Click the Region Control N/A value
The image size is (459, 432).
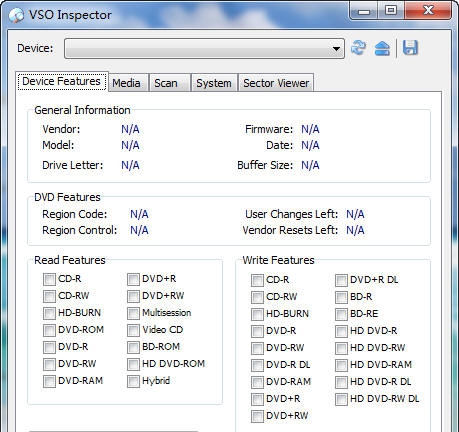coord(139,230)
